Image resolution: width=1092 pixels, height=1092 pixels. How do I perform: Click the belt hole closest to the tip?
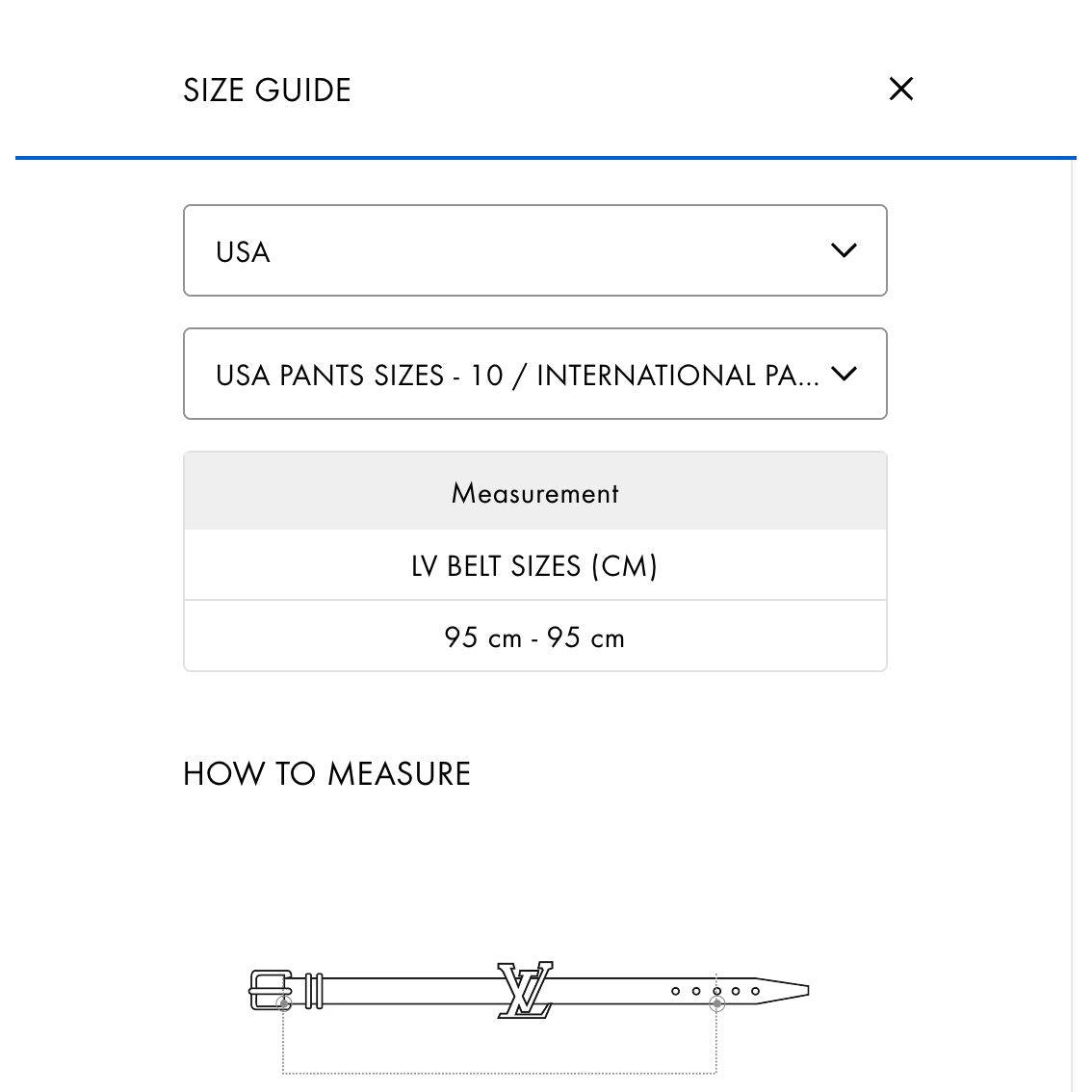pos(756,991)
